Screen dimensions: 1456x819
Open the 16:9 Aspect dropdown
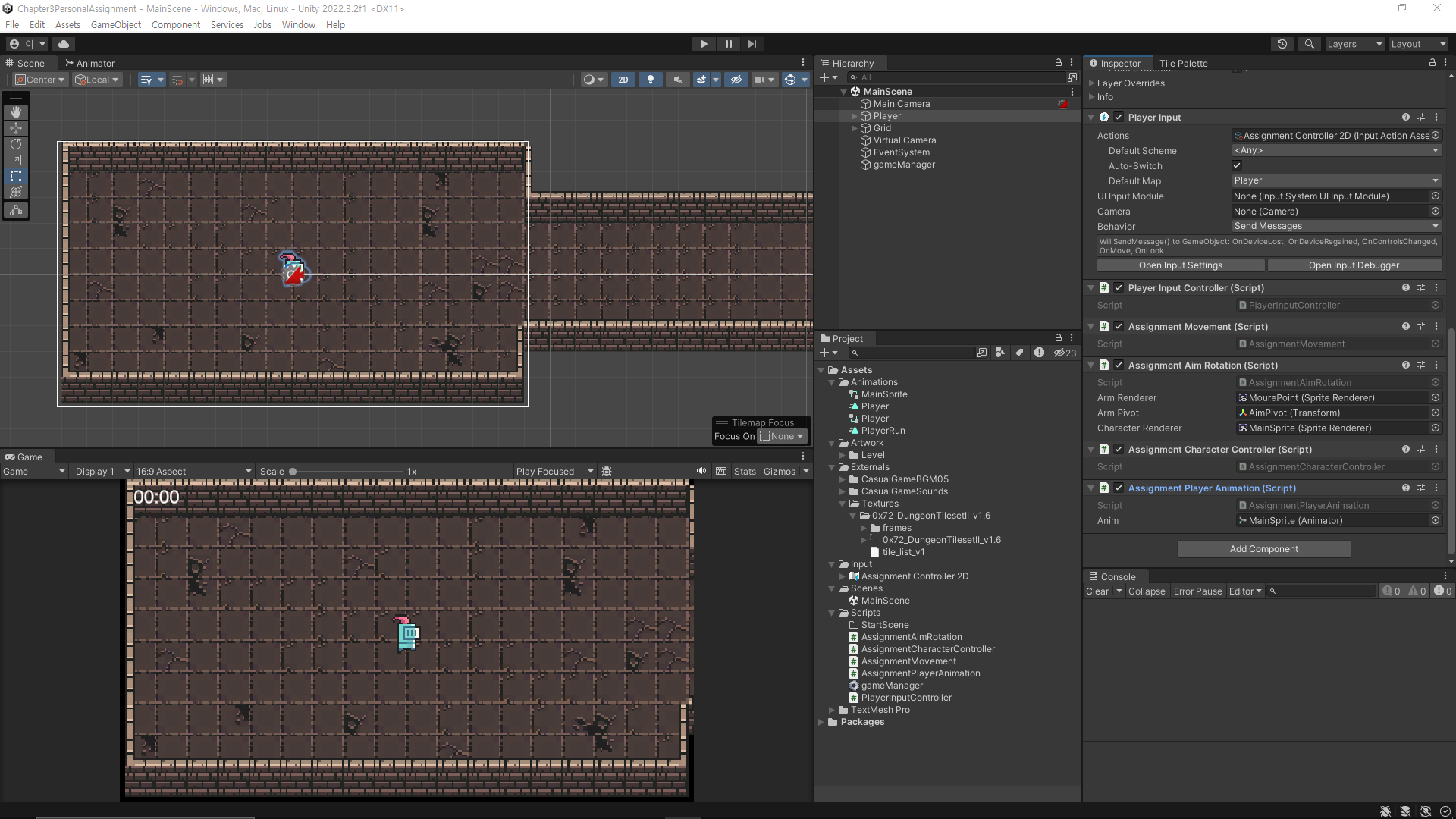click(x=193, y=472)
